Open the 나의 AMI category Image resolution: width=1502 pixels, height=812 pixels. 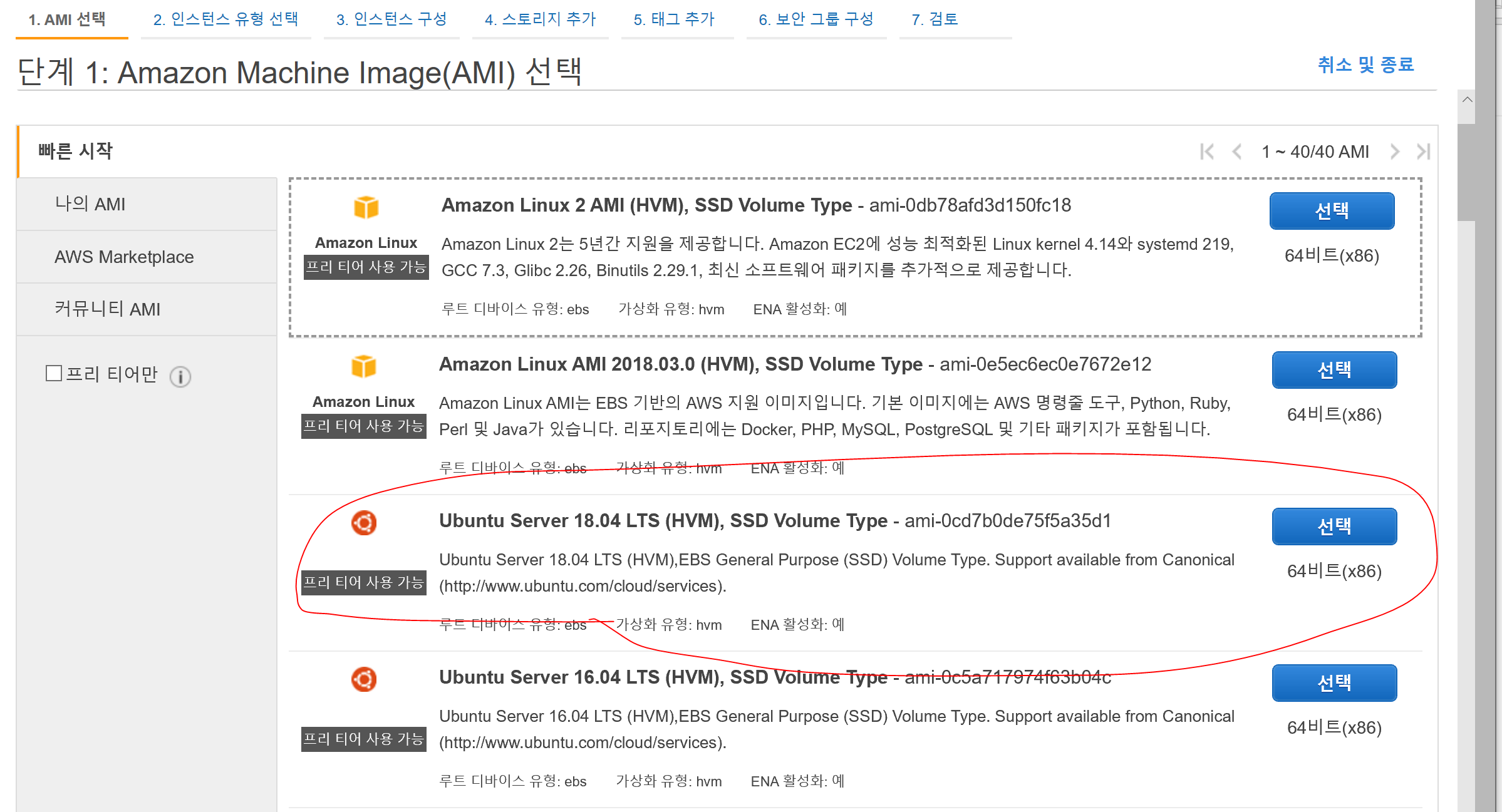click(90, 204)
